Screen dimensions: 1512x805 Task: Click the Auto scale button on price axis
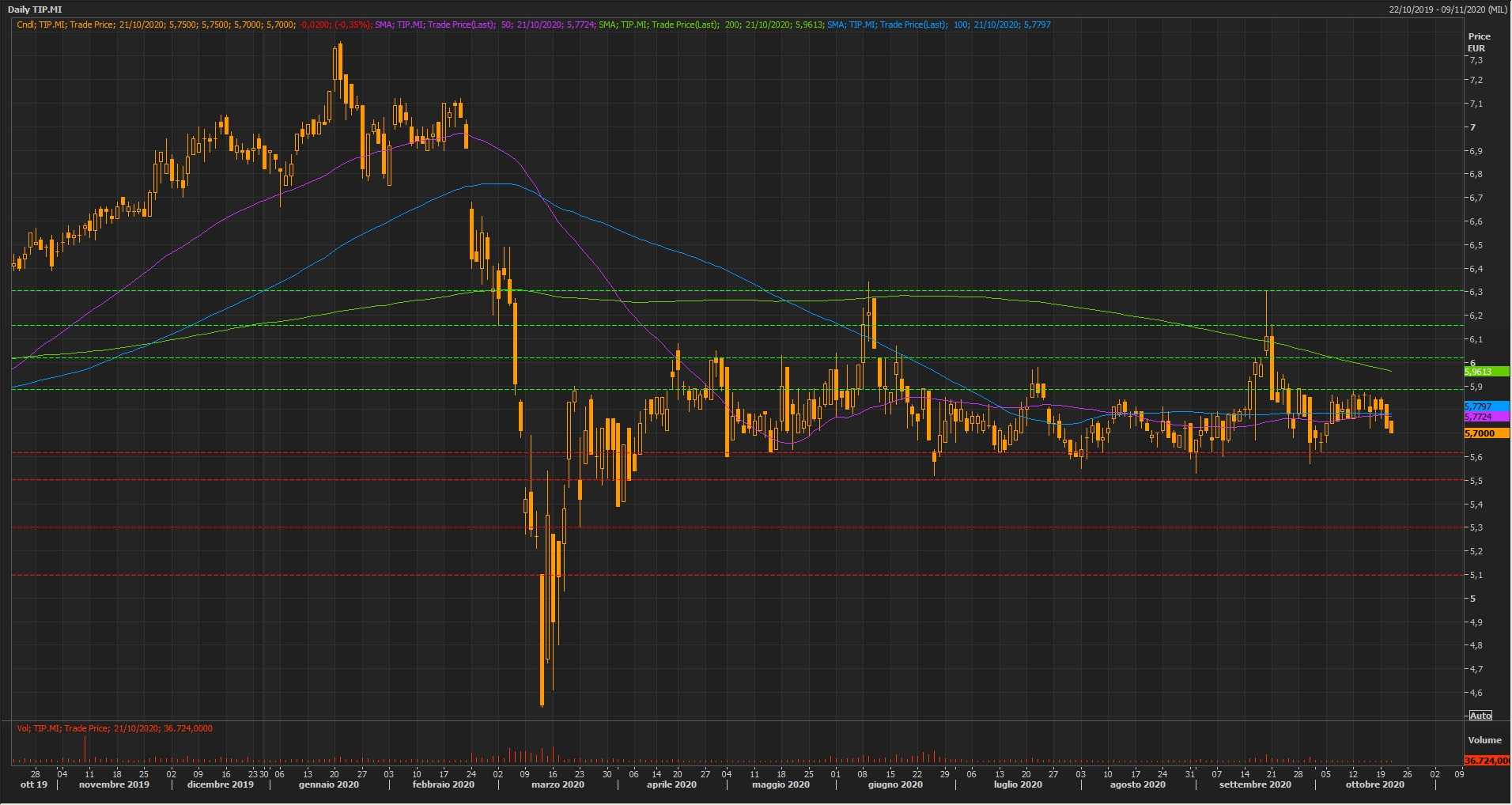click(1480, 716)
